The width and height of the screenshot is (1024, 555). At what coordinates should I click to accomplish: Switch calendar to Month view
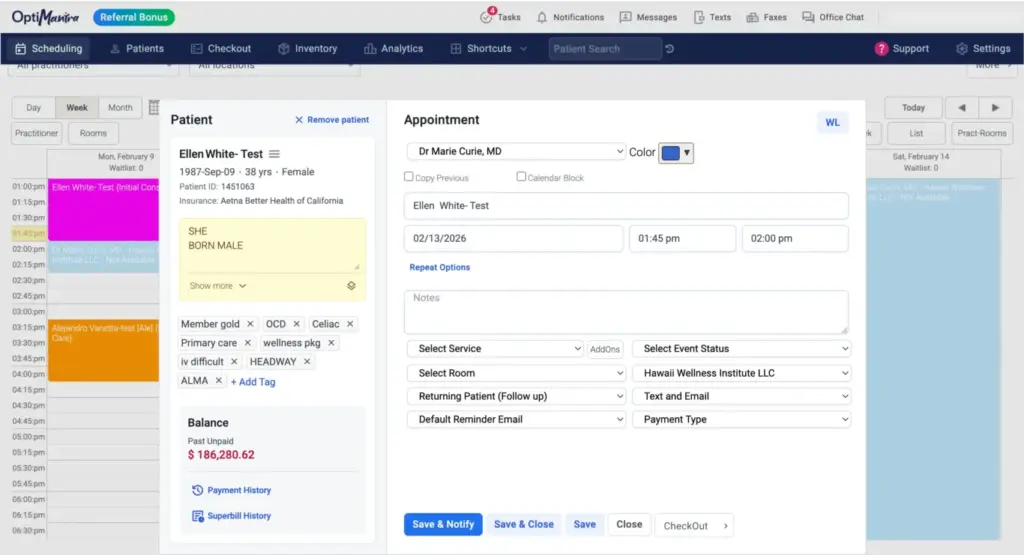point(120,108)
